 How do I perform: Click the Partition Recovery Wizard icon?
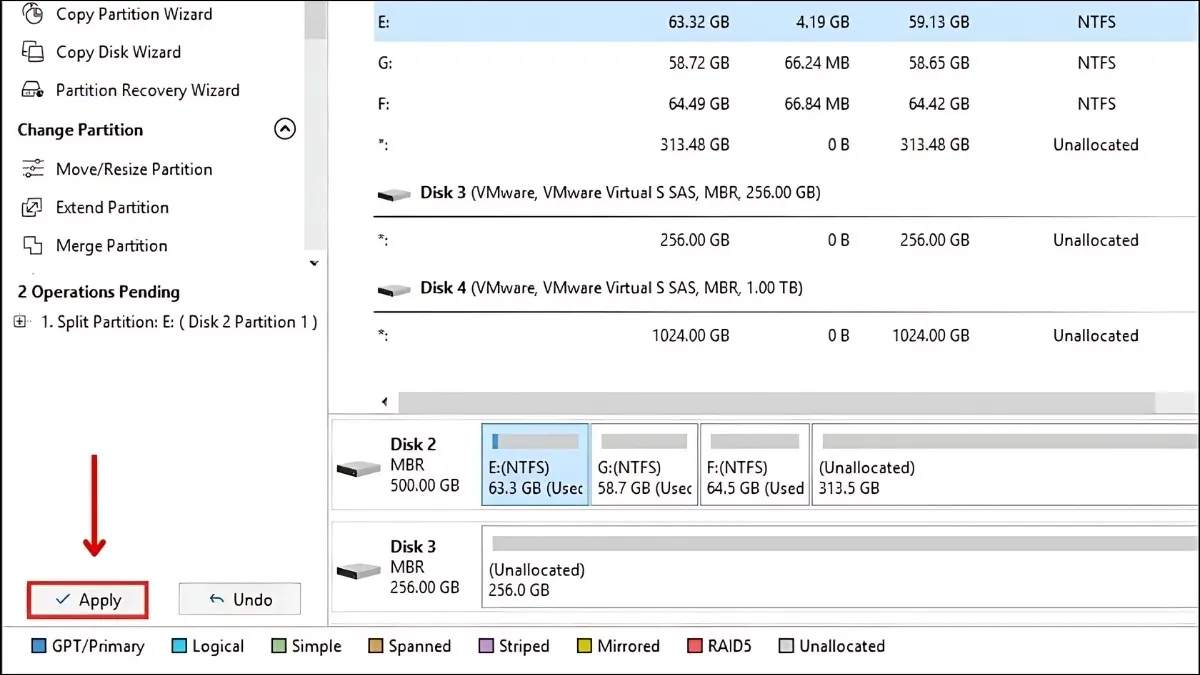tap(33, 90)
